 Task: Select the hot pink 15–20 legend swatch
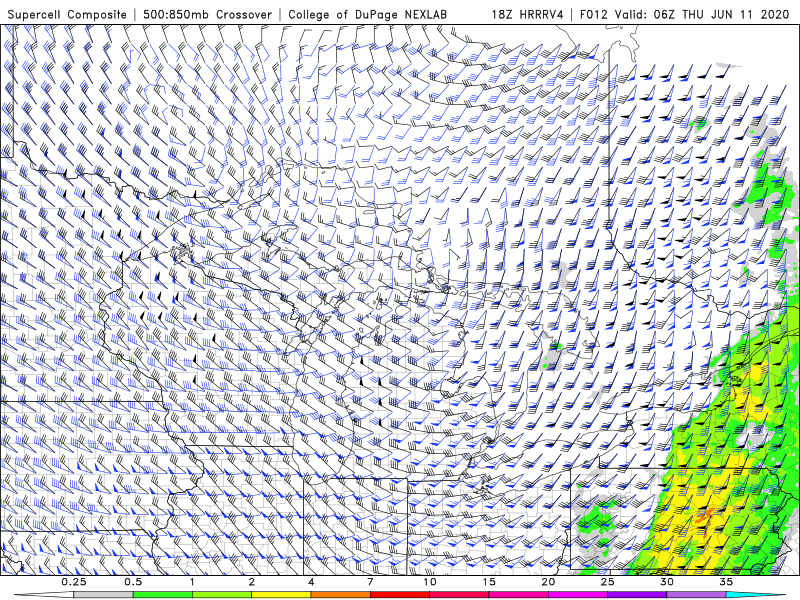(x=518, y=595)
